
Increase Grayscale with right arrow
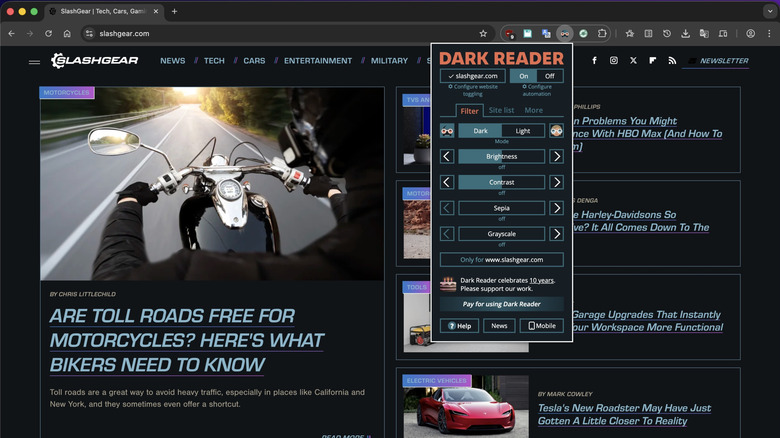pos(557,234)
